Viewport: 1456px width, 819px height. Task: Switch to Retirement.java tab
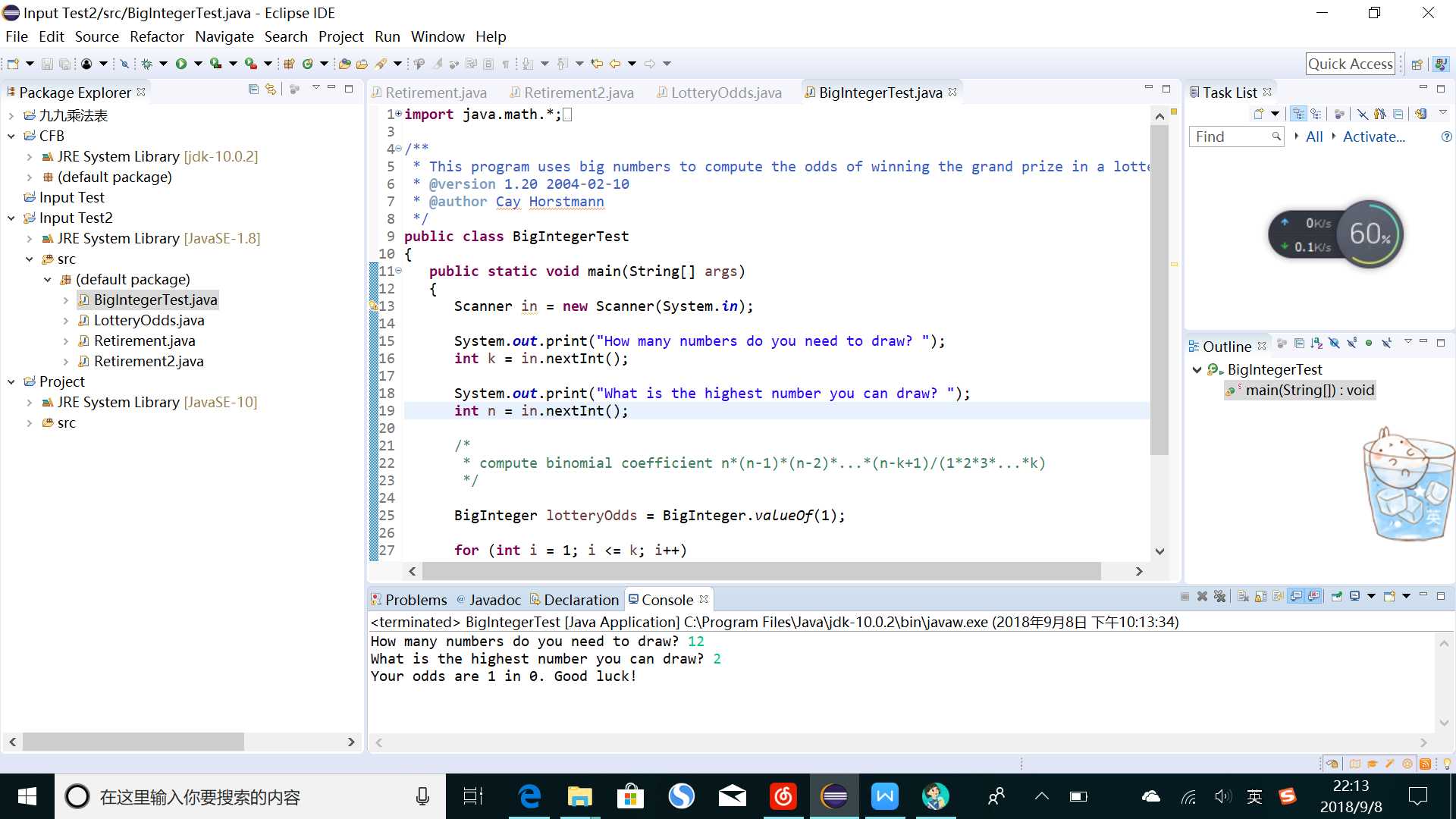click(x=435, y=91)
